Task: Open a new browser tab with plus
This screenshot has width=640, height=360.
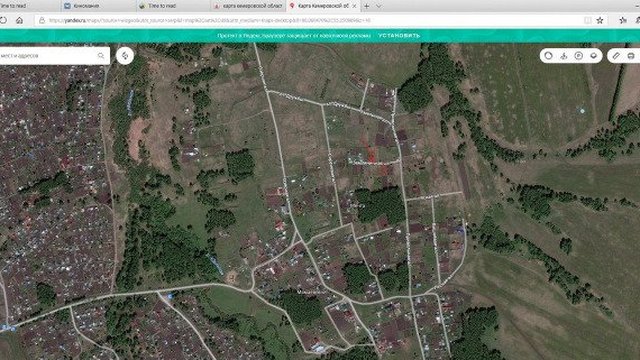Action: tap(367, 6)
